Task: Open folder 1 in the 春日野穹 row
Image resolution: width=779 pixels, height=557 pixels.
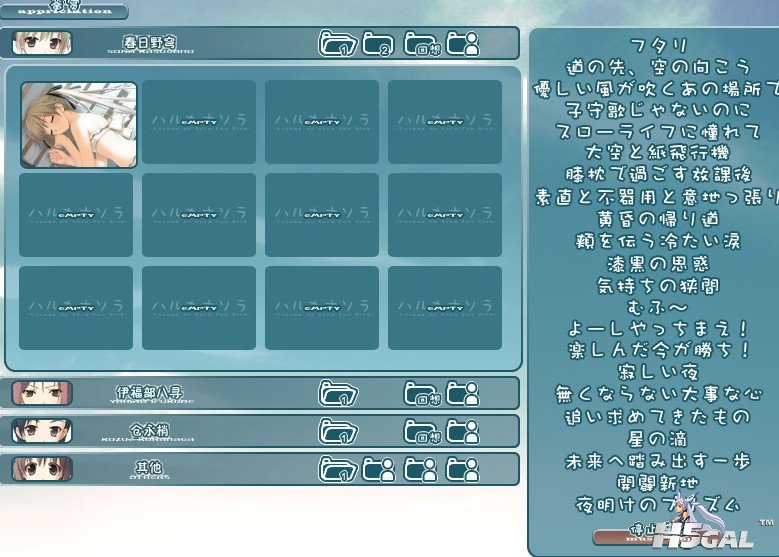Action: click(338, 43)
